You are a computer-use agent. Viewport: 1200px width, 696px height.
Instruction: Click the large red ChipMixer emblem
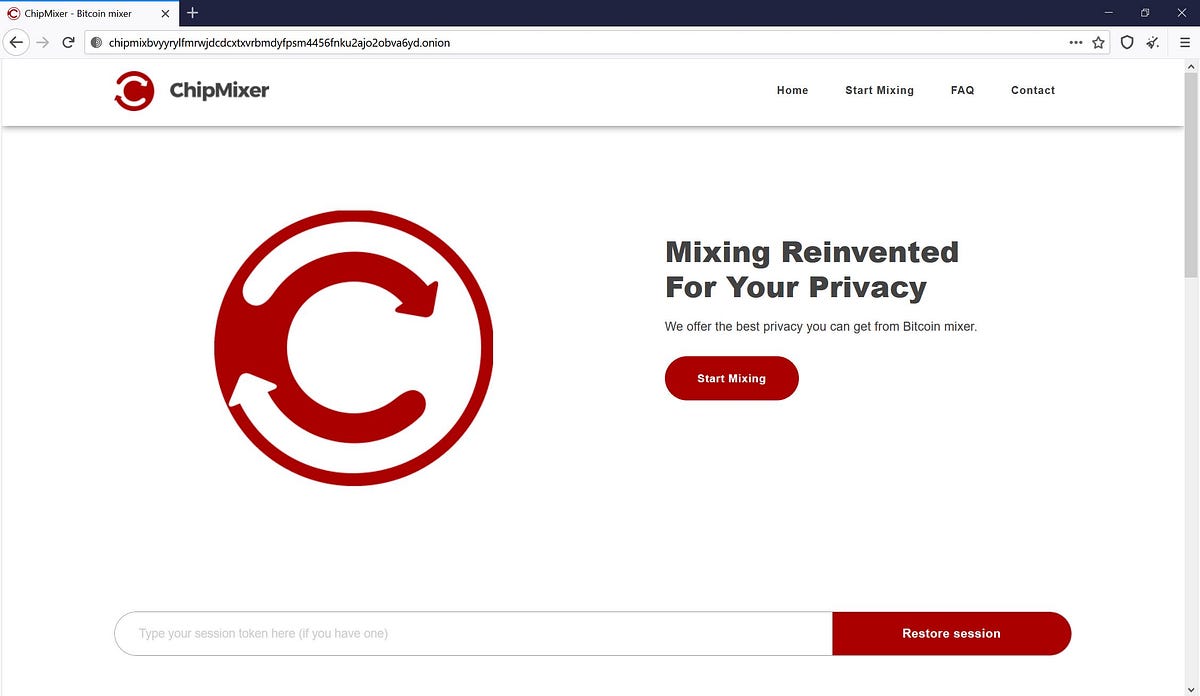353,347
